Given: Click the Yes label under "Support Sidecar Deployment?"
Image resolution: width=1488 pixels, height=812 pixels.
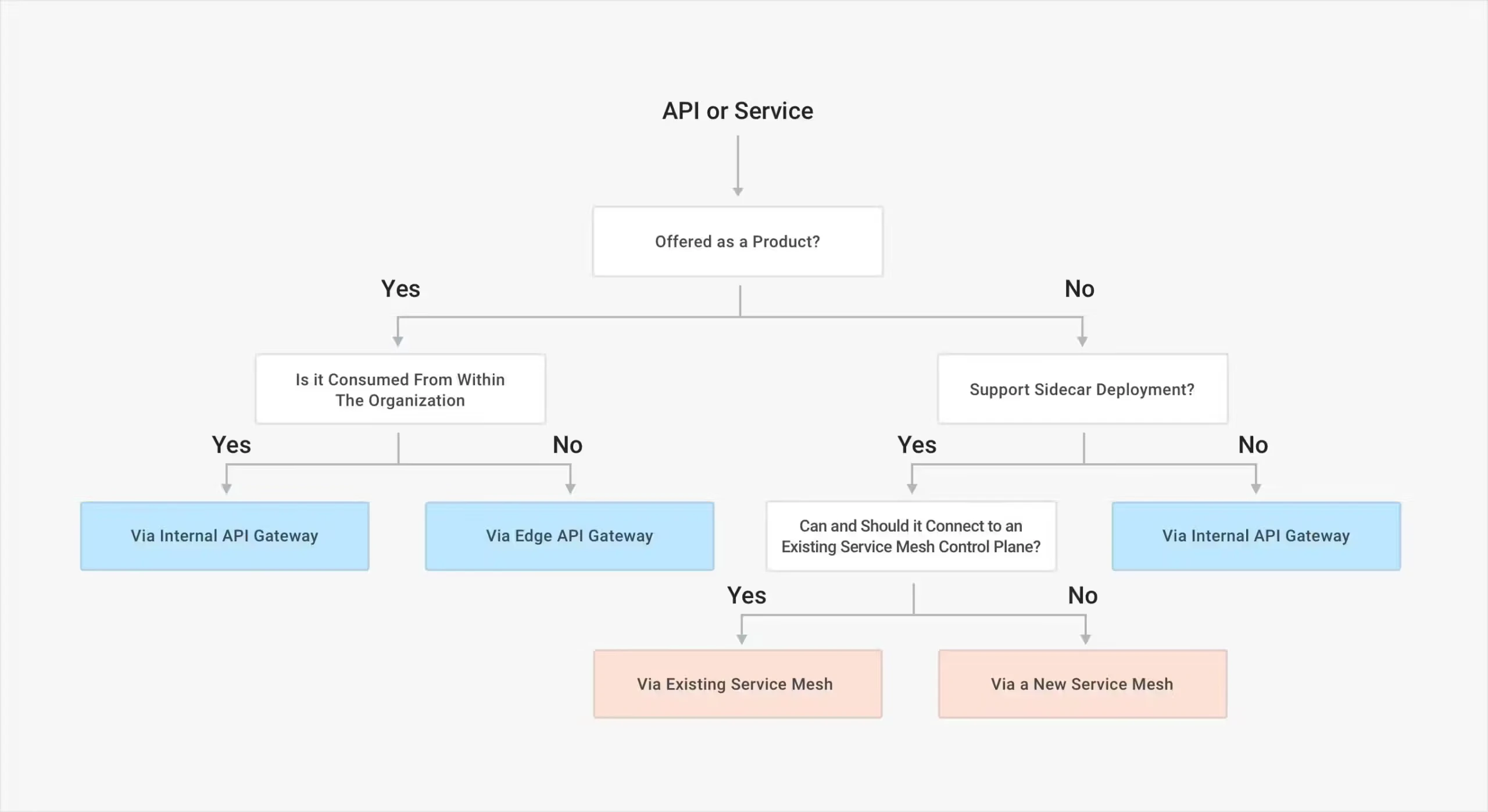Looking at the screenshot, I should 917,445.
